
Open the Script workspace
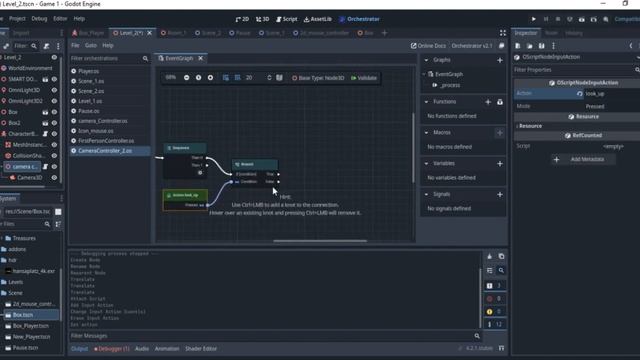point(287,19)
